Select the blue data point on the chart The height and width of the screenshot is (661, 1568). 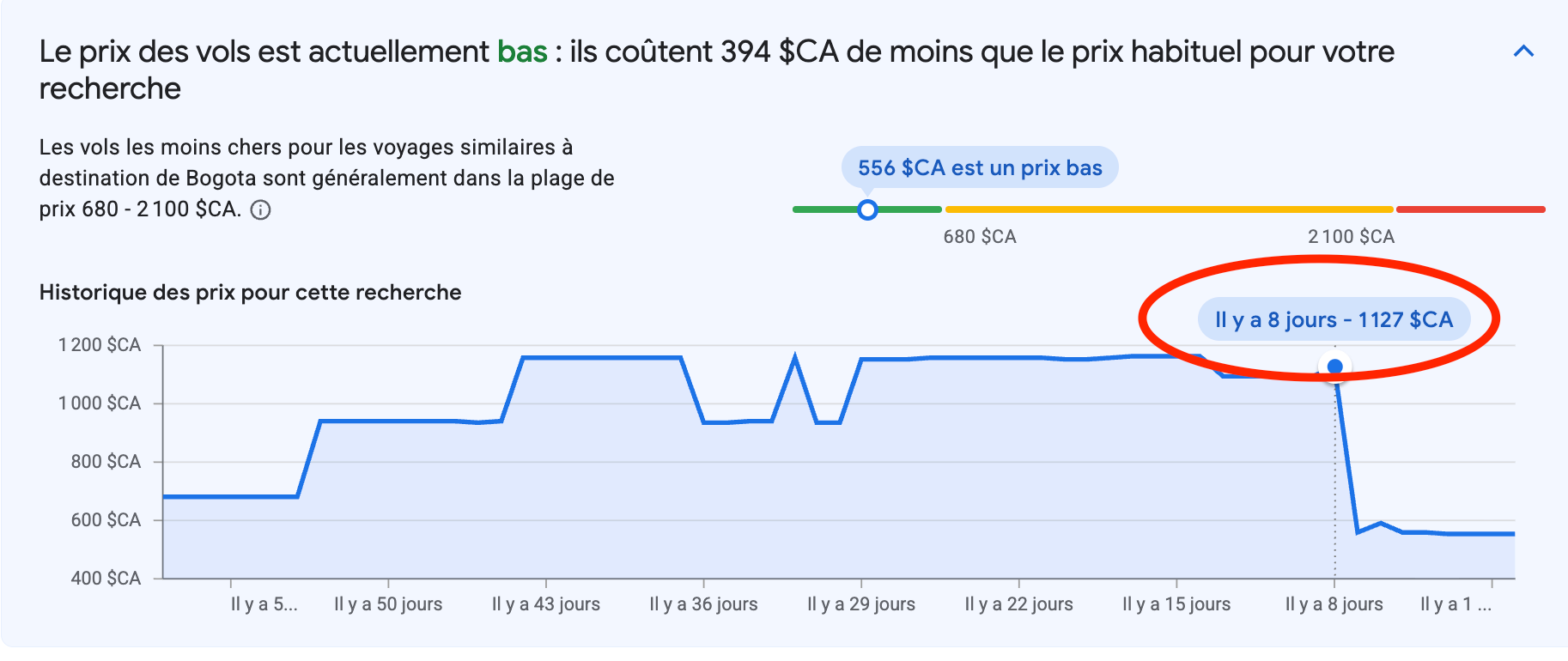[x=1334, y=367]
